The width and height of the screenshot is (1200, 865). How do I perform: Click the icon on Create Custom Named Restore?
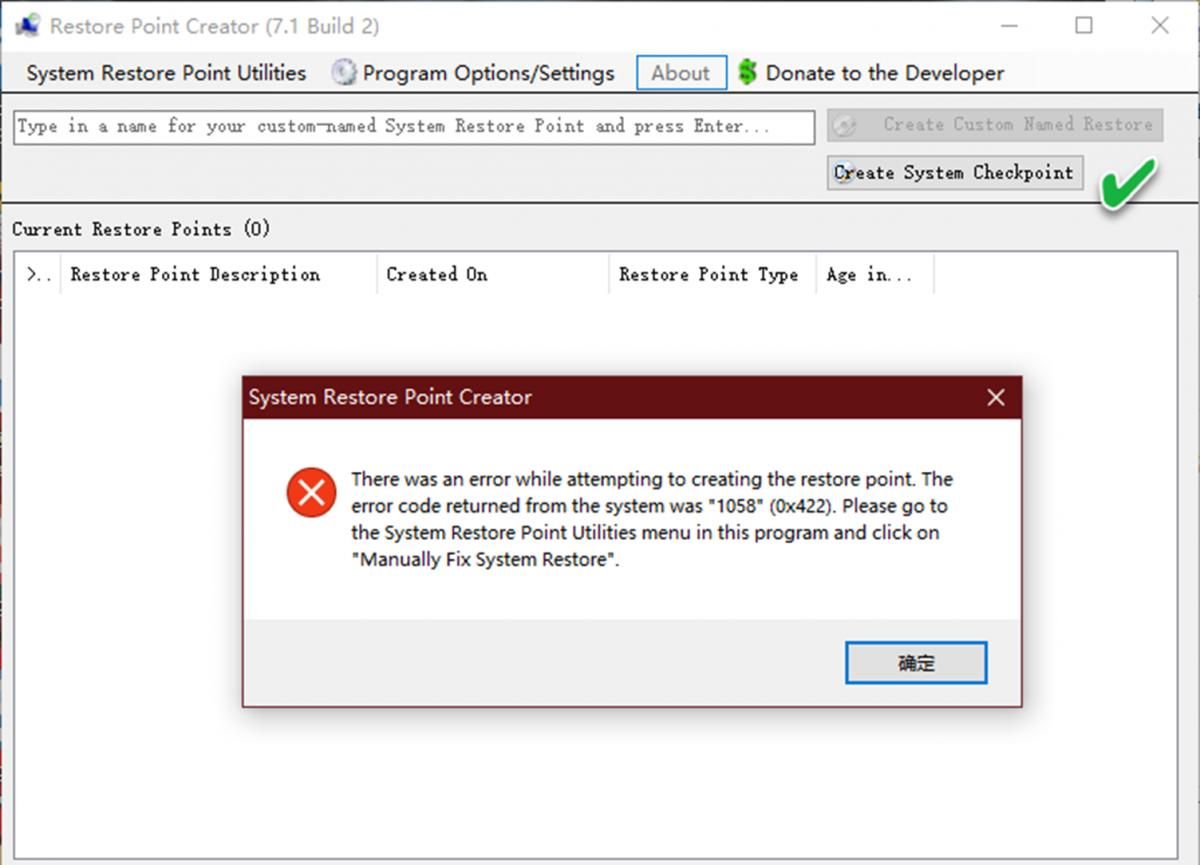845,125
